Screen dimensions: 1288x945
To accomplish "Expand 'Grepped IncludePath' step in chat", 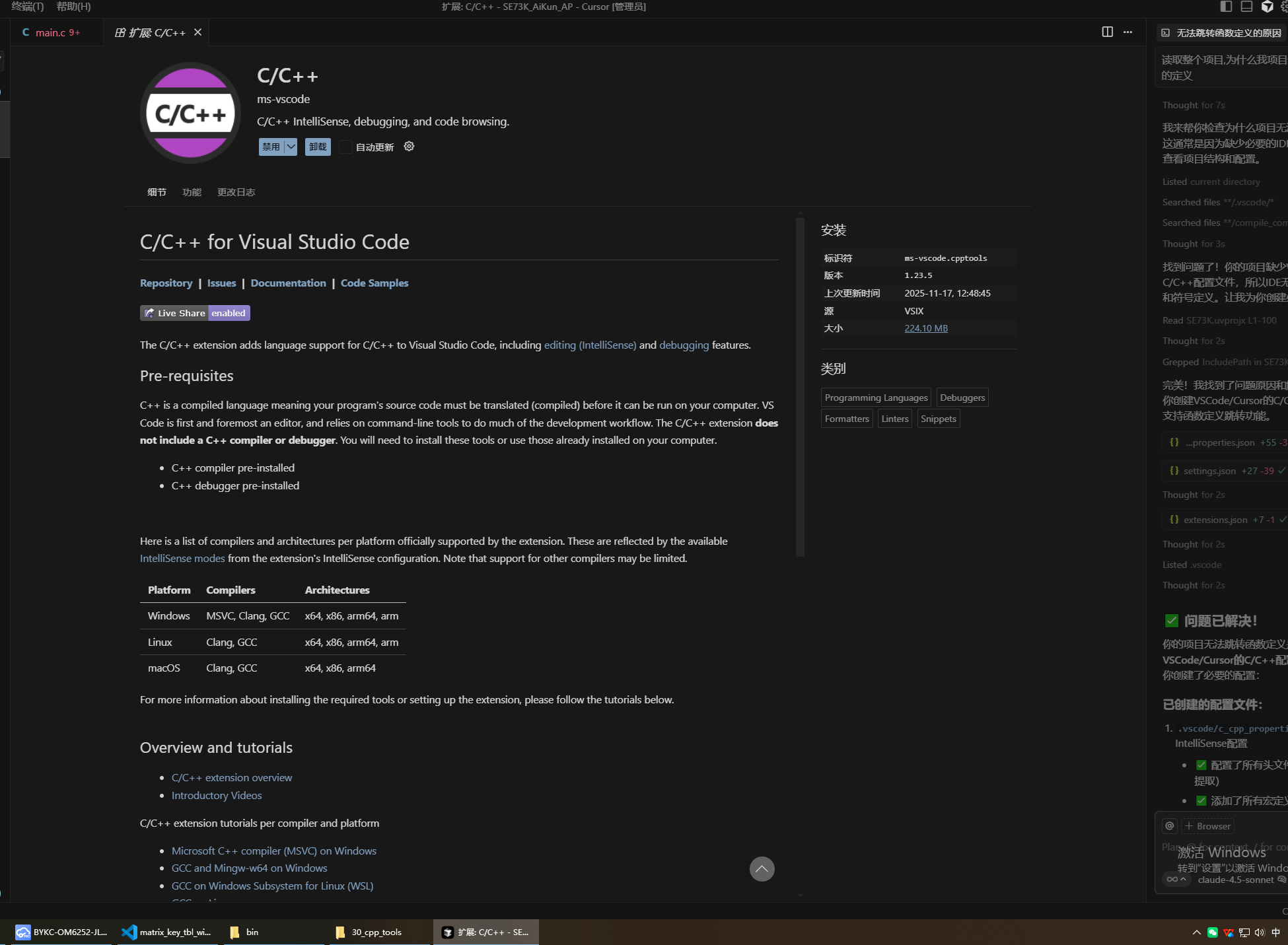I will click(x=1225, y=362).
